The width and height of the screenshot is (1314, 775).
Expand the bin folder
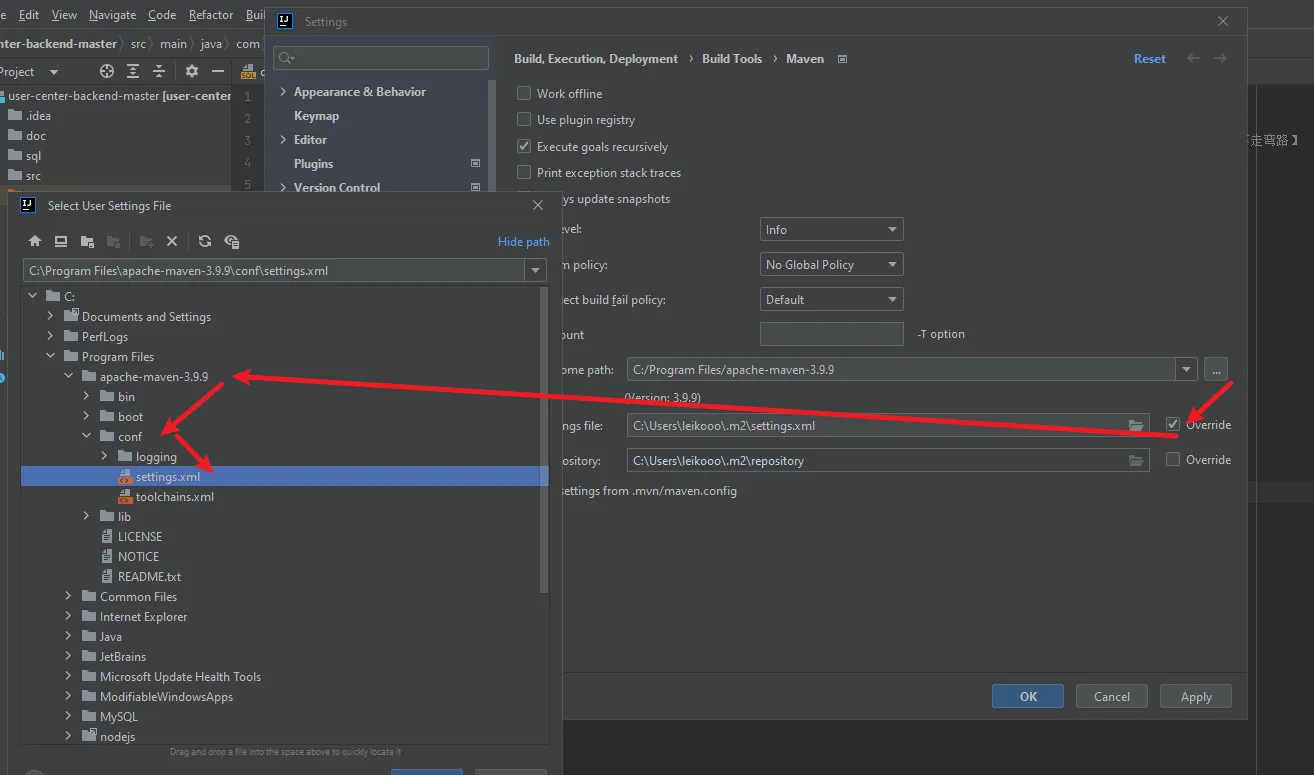tap(86, 397)
